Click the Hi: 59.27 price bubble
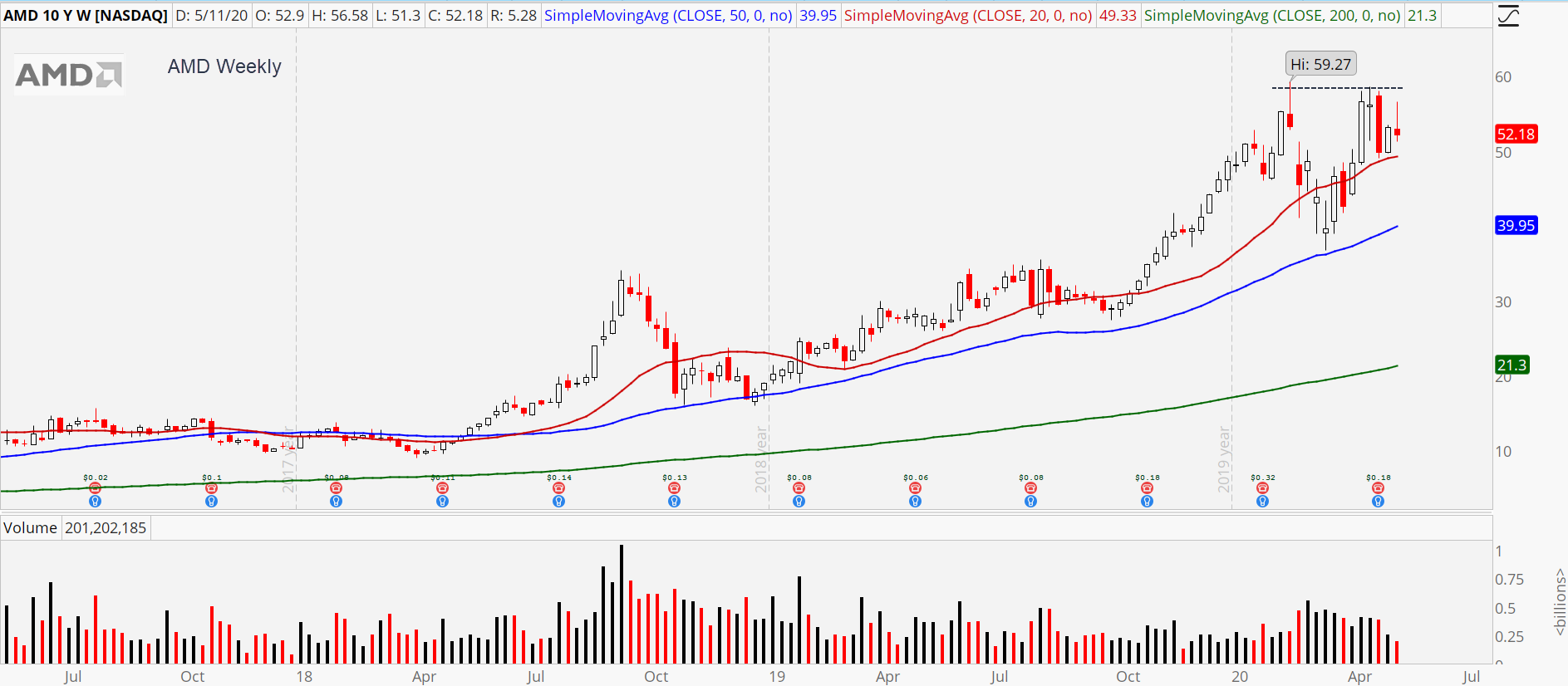Viewport: 1568px width, 686px height. (1320, 64)
